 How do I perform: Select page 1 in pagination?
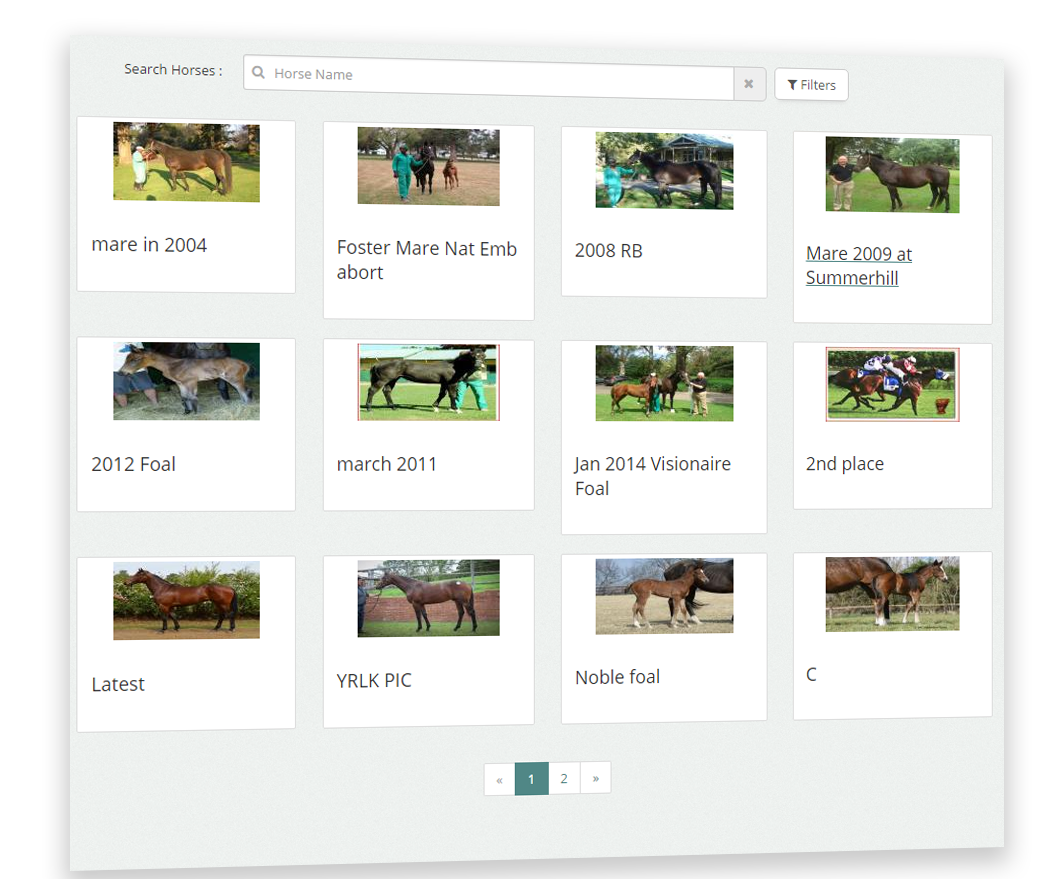(531, 778)
